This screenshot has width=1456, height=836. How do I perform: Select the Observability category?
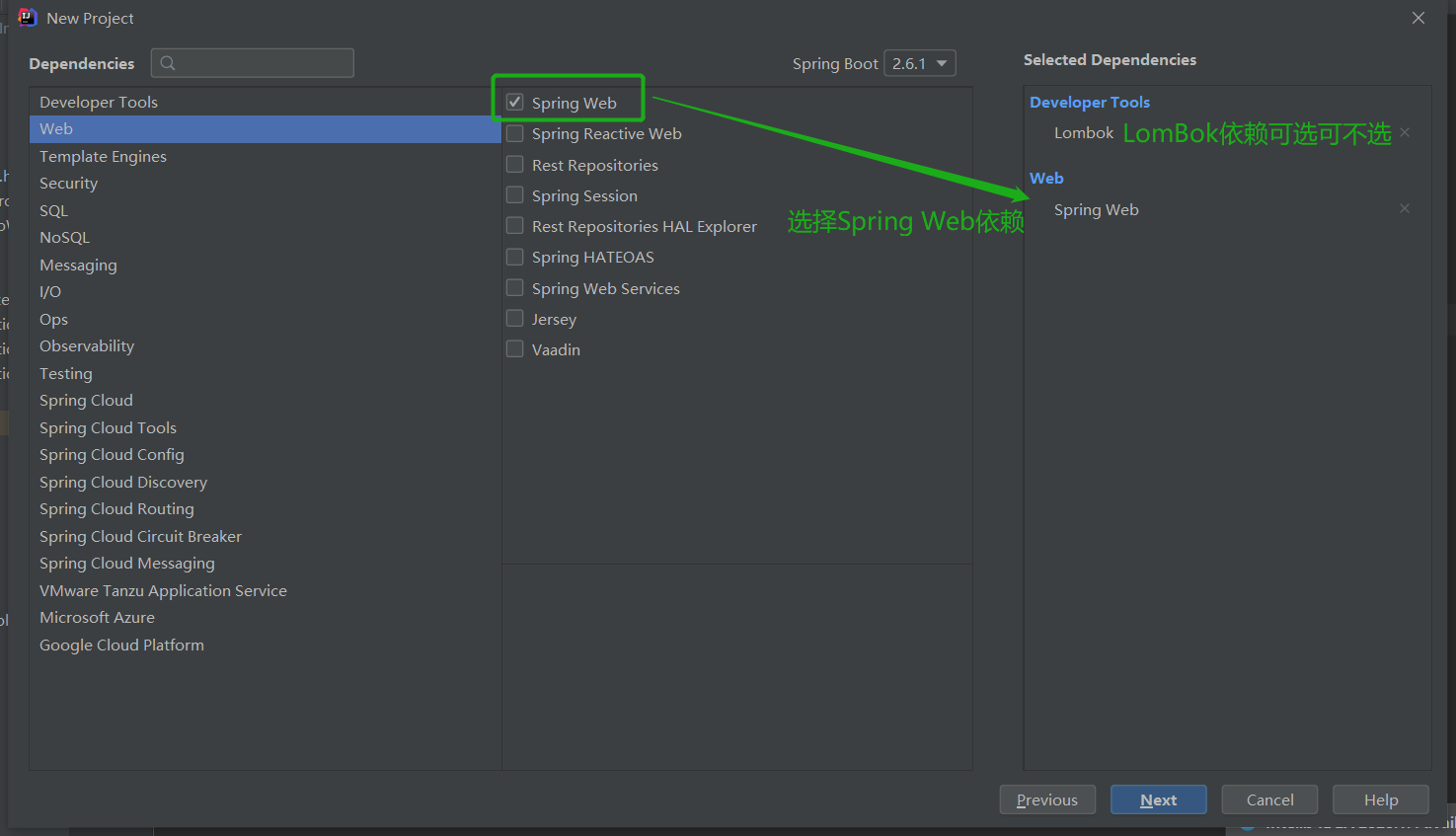click(266, 346)
